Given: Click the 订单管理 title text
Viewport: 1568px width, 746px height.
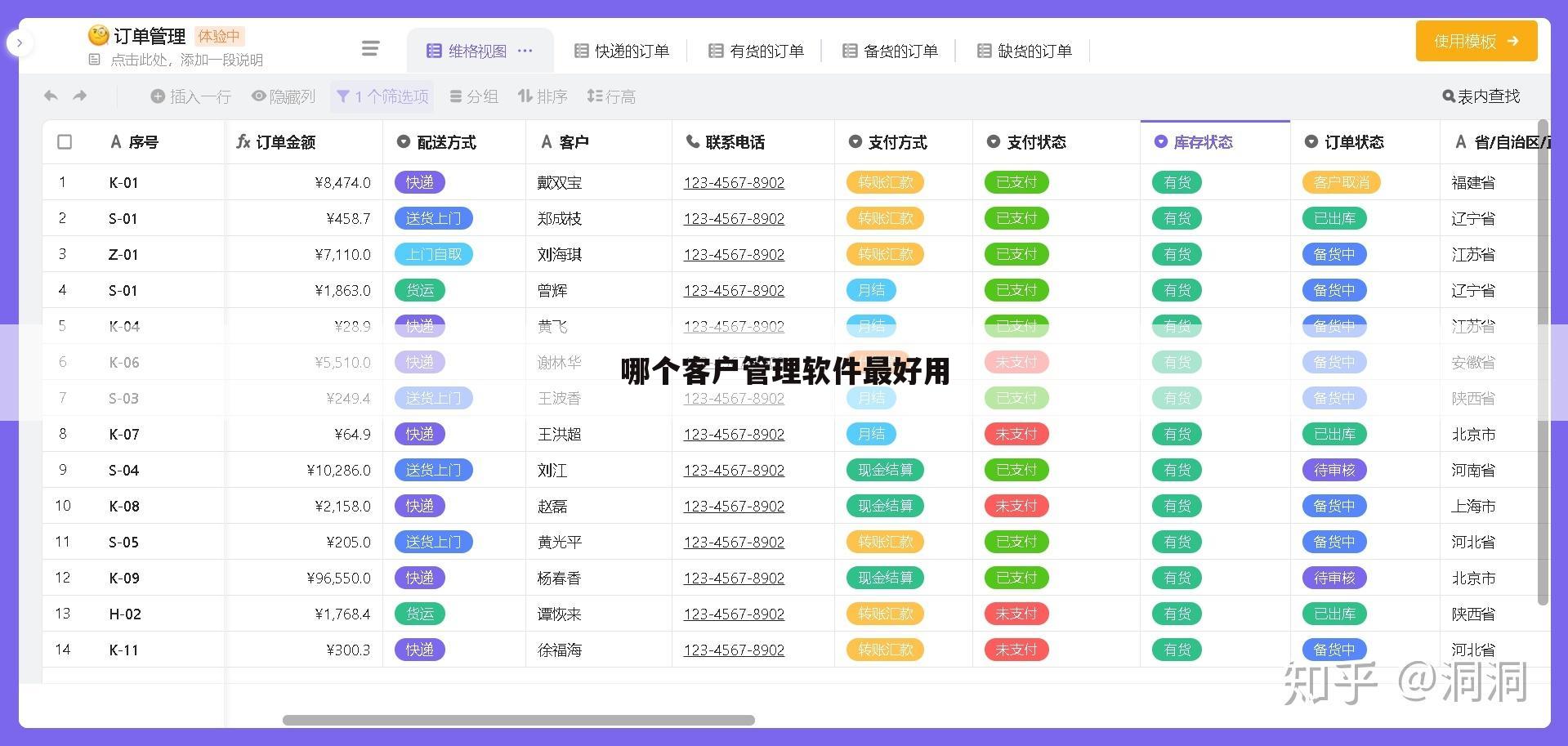Looking at the screenshot, I should [150, 36].
